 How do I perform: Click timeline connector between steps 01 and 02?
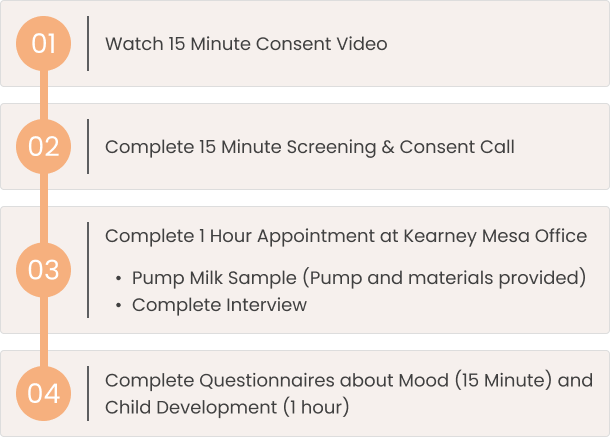(44, 95)
